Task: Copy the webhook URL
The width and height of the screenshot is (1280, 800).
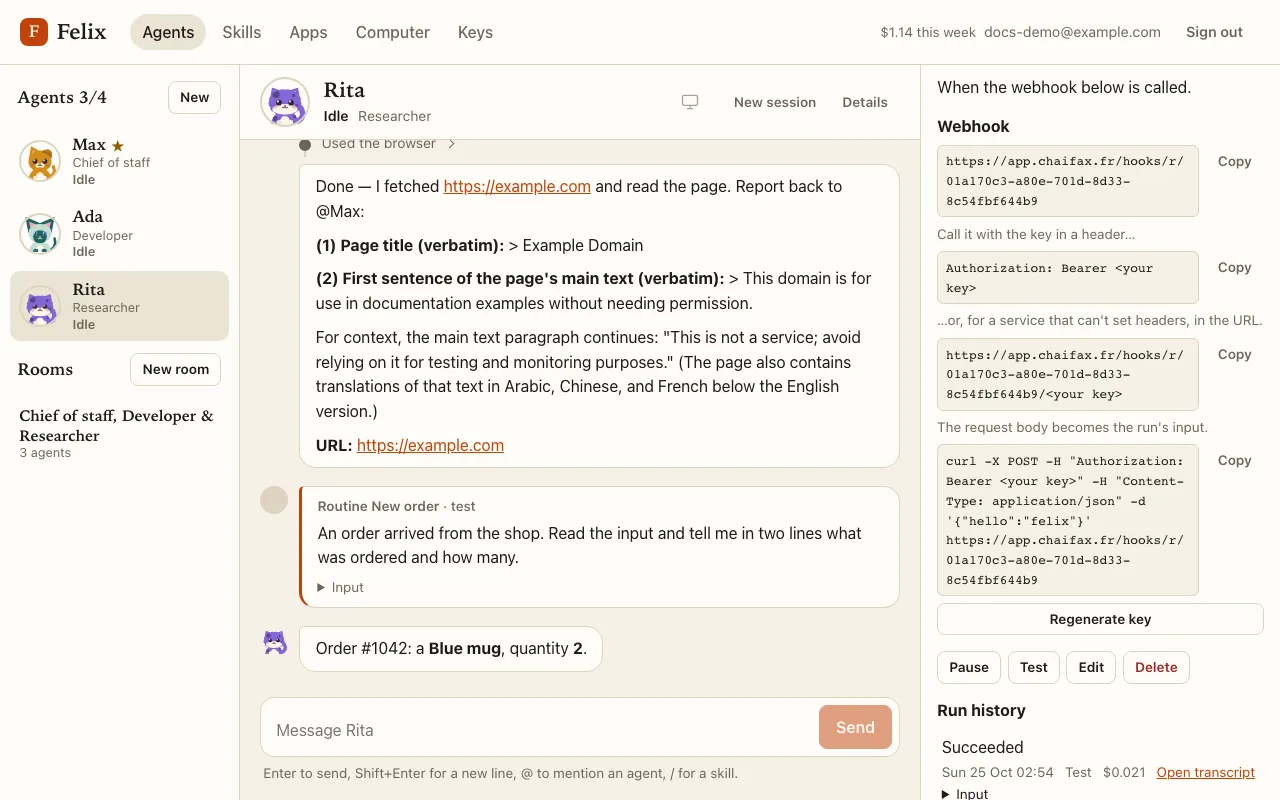Action: [1234, 161]
